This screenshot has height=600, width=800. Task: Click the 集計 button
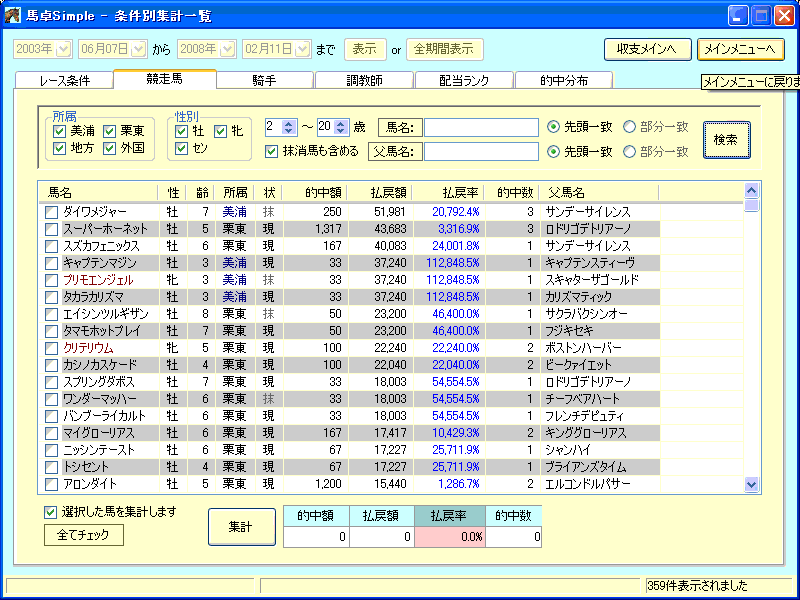(242, 527)
